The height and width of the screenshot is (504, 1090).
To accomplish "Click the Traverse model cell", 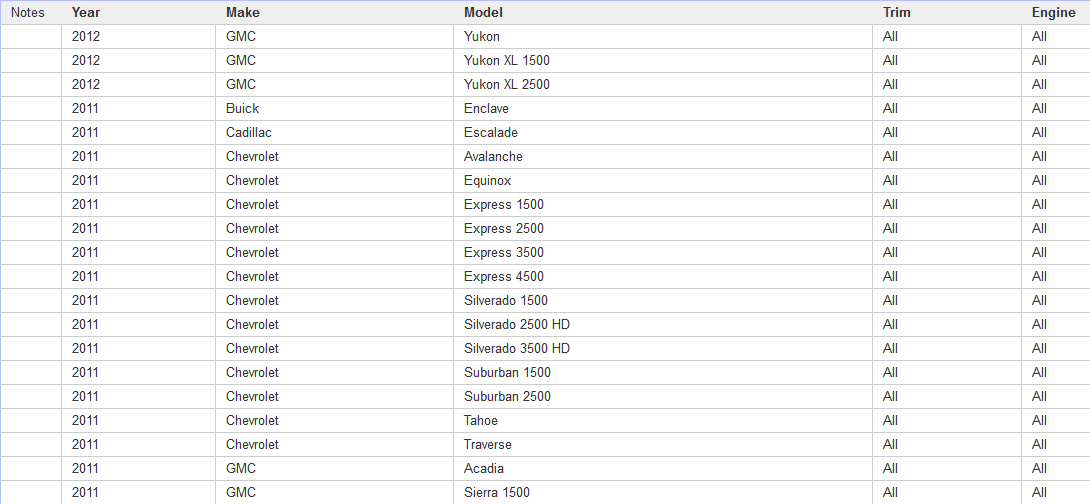I will click(x=487, y=444).
